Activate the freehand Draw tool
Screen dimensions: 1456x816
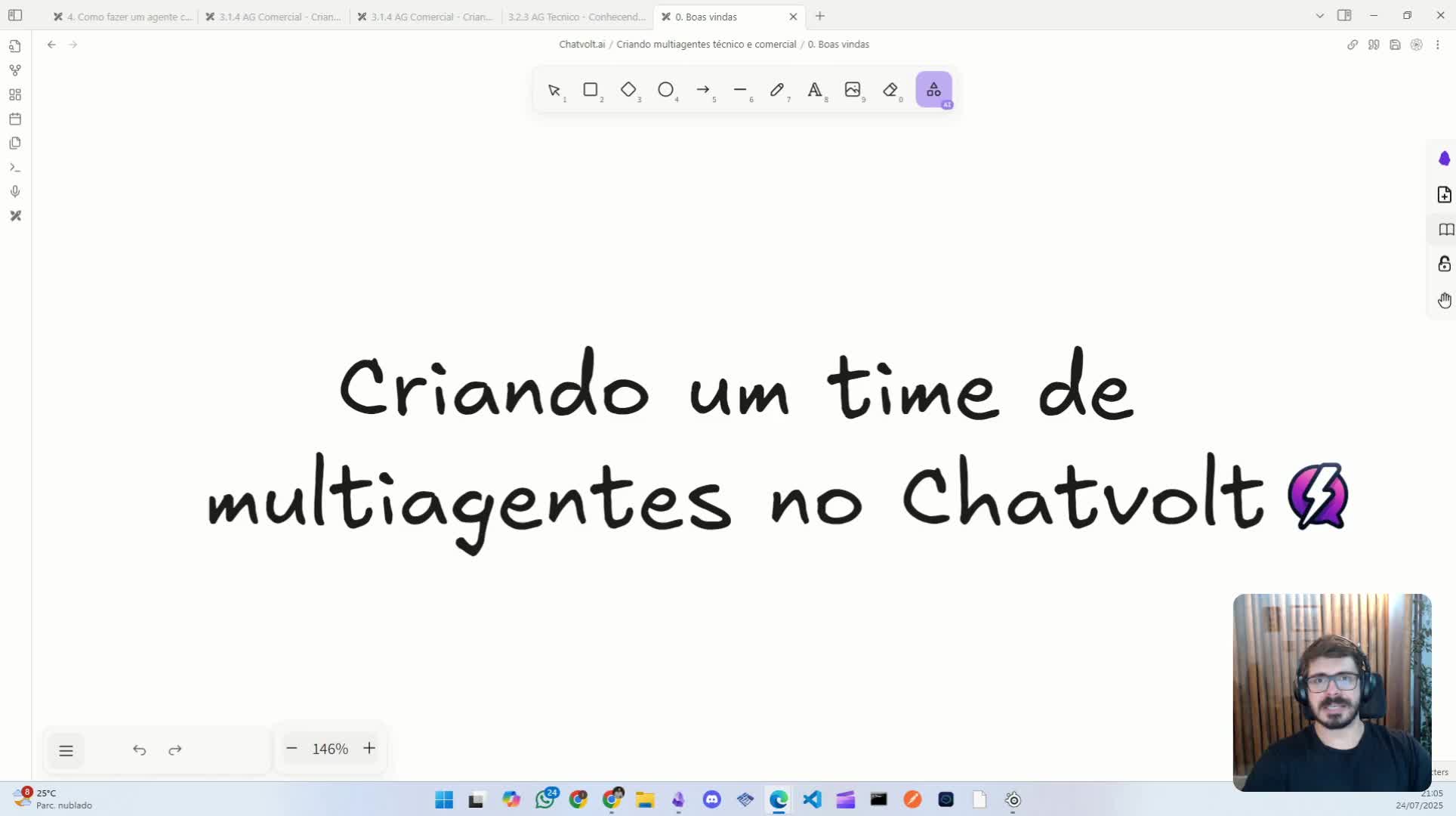coord(778,90)
